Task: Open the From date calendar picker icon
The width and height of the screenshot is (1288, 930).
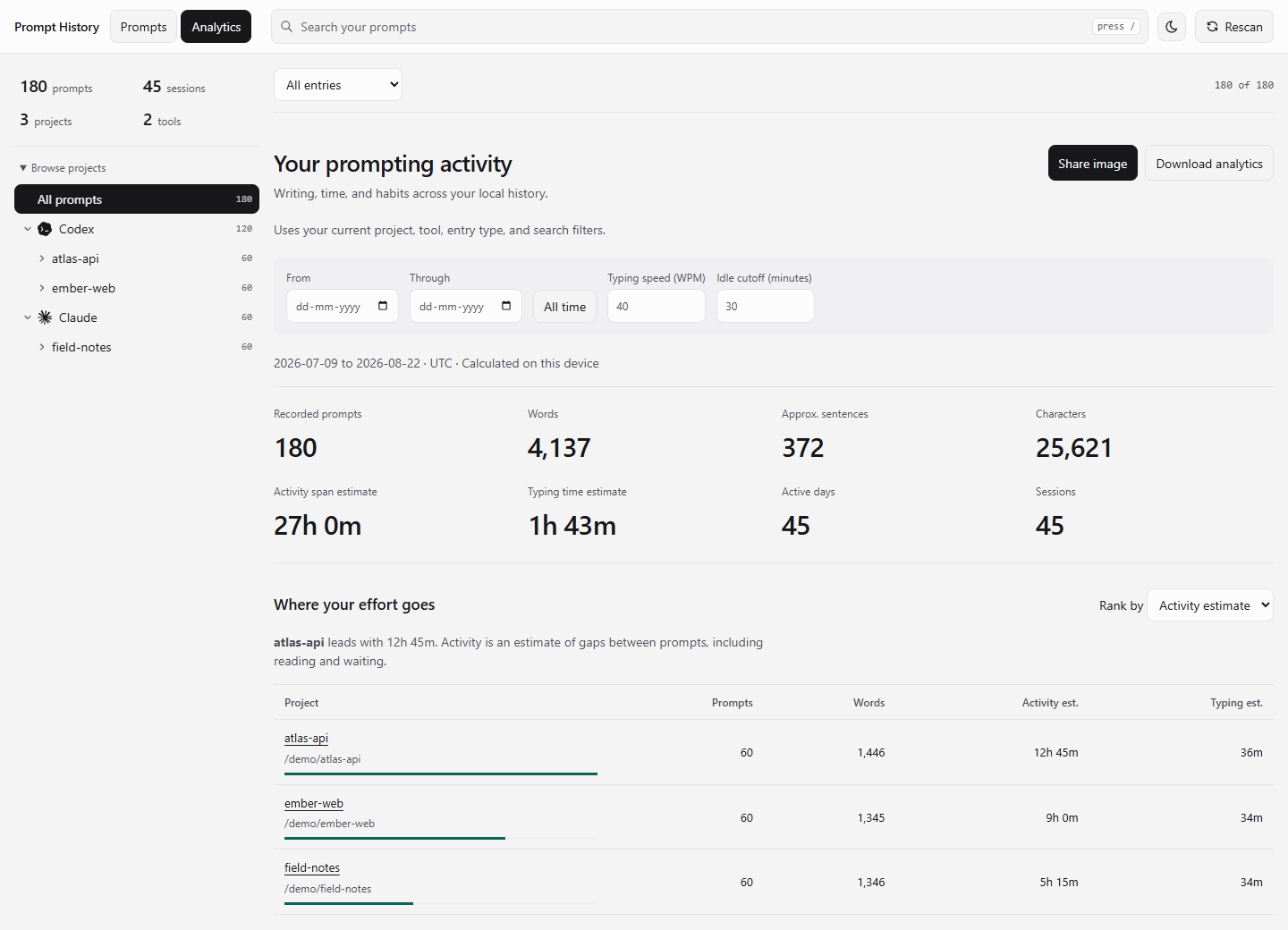Action: (383, 306)
